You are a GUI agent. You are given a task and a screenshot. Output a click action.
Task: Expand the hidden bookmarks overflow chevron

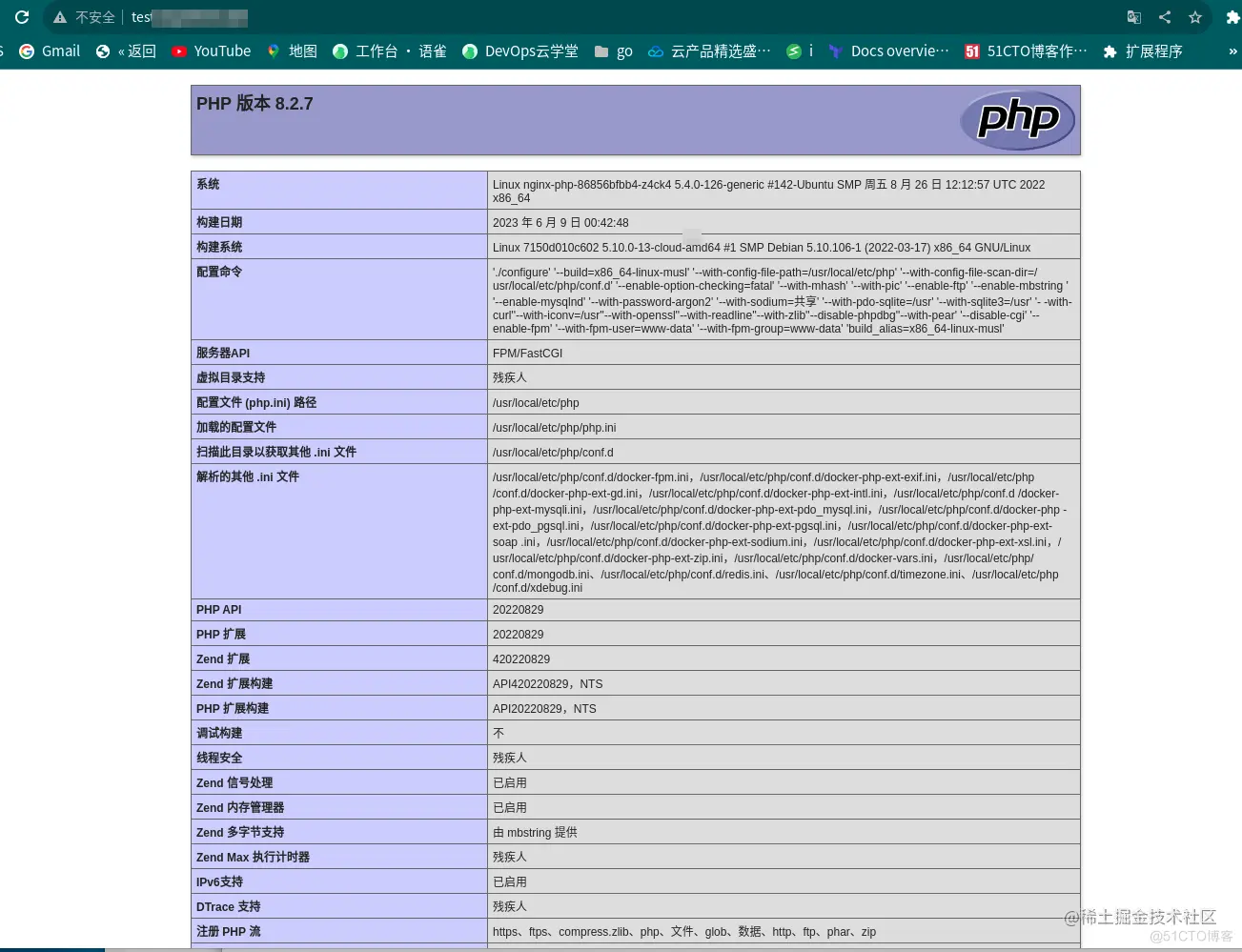click(x=1232, y=51)
